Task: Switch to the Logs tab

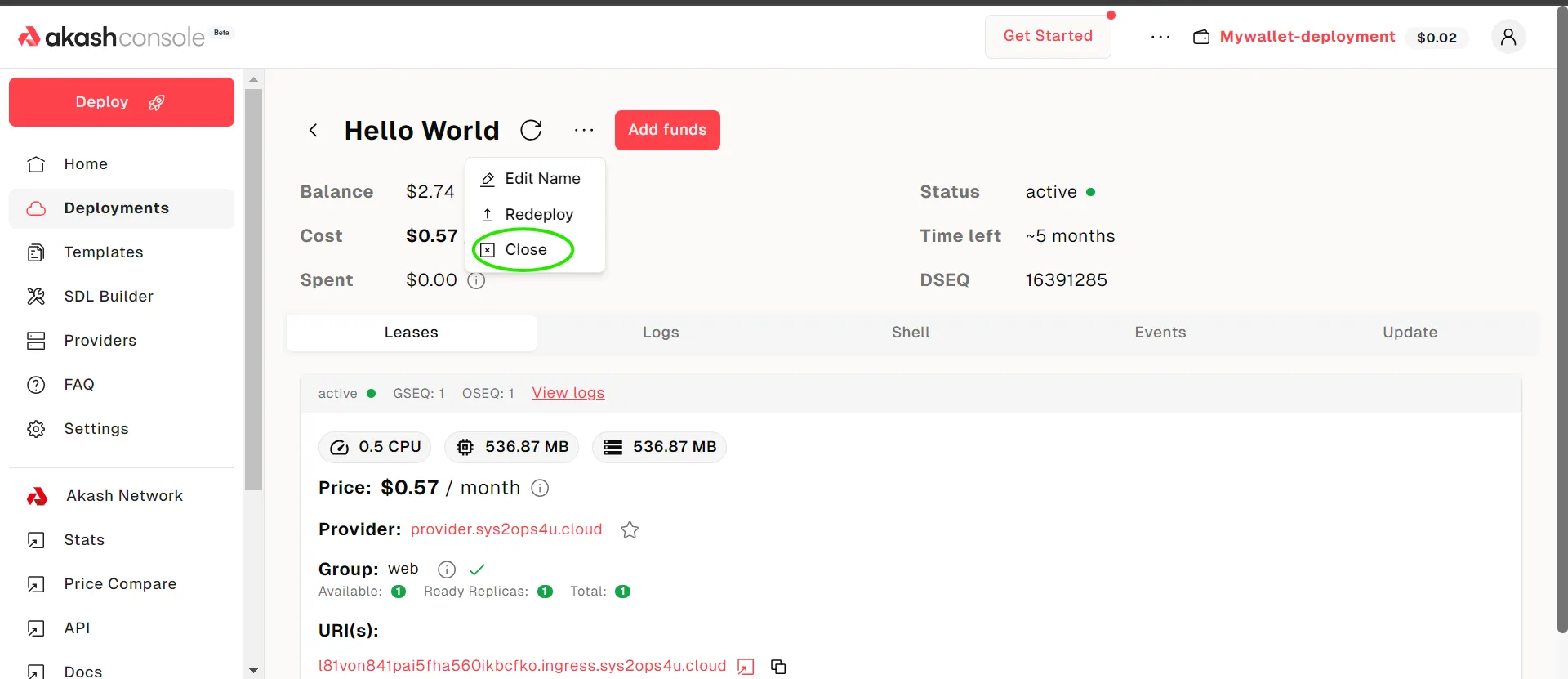Action: [x=661, y=333]
